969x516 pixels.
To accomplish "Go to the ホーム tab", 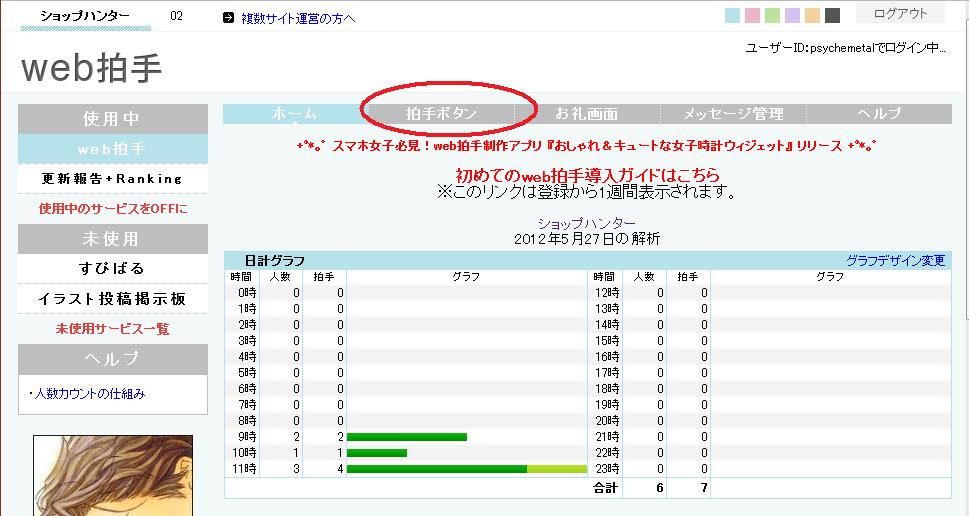I will (x=295, y=114).
